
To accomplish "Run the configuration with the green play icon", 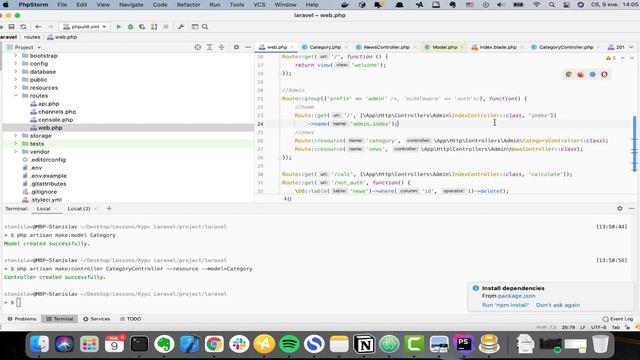I will pyautogui.click(x=119, y=27).
